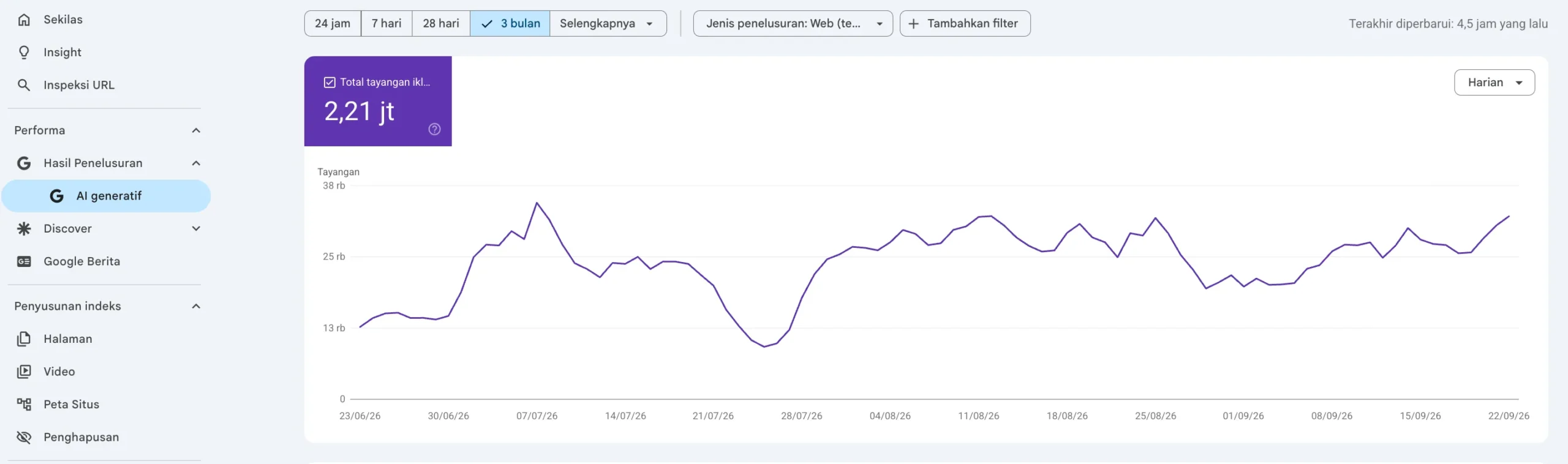Click the Google Berita news icon
Viewport: 1568px width, 464px height.
(x=24, y=261)
